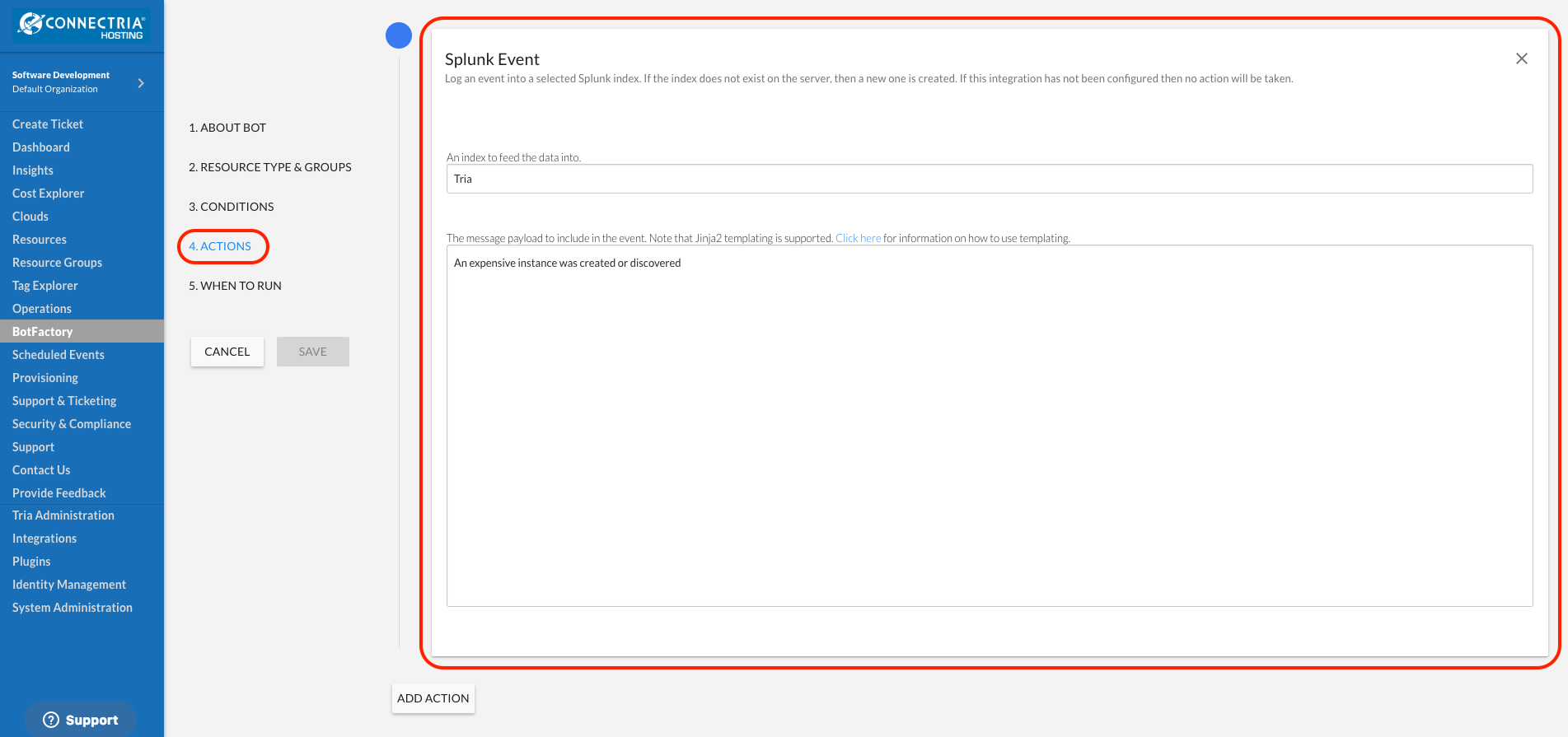
Task: Close the Splunk Event panel
Action: [x=1521, y=58]
